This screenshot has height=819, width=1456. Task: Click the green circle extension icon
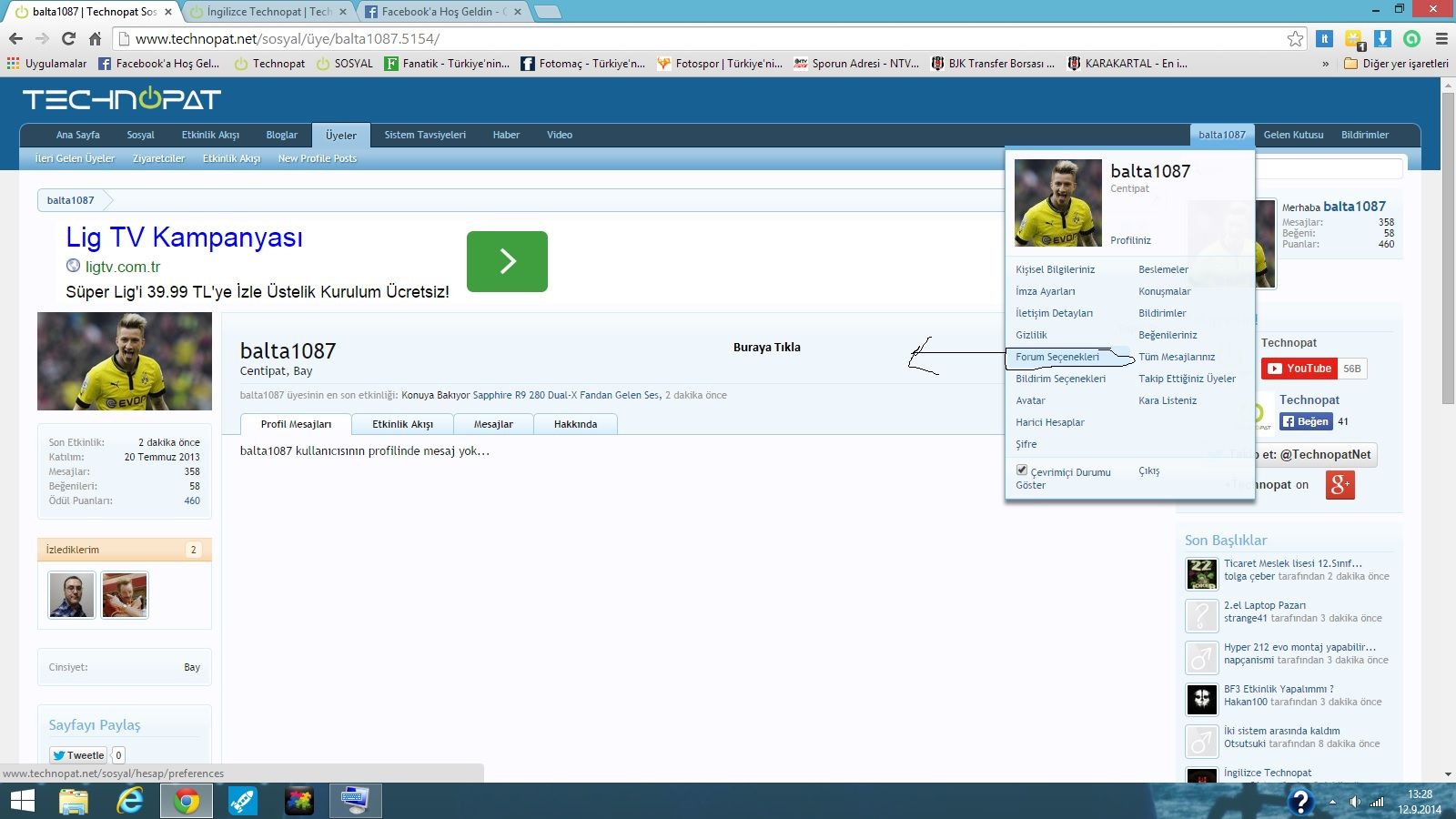coord(1411,38)
